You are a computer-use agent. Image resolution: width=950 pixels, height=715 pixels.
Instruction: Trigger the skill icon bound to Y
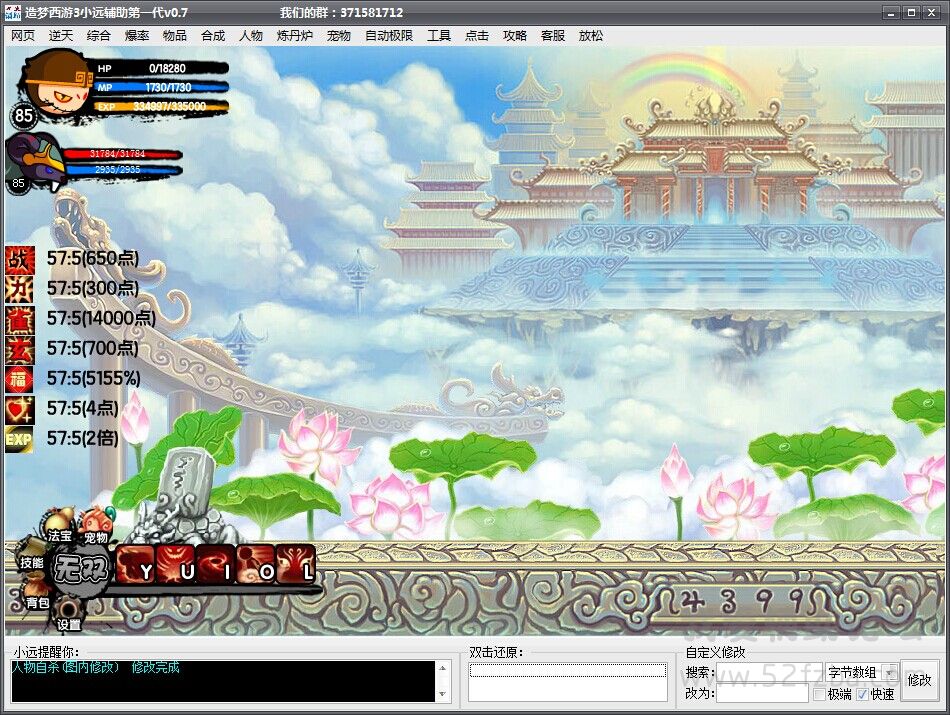pyautogui.click(x=136, y=566)
